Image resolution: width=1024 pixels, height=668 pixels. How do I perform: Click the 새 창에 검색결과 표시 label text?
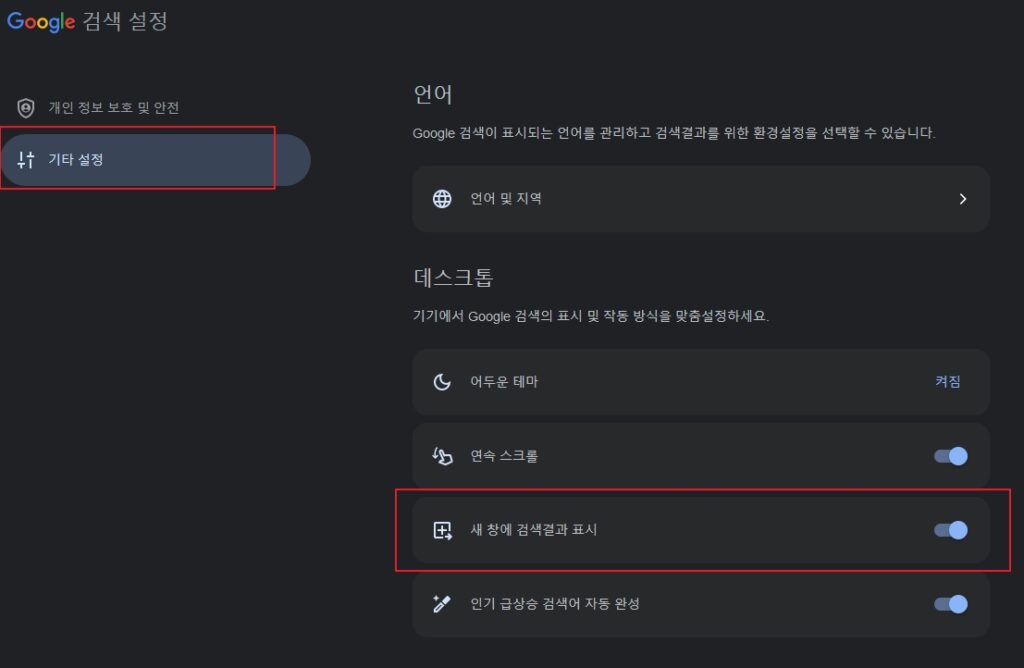(x=533, y=530)
